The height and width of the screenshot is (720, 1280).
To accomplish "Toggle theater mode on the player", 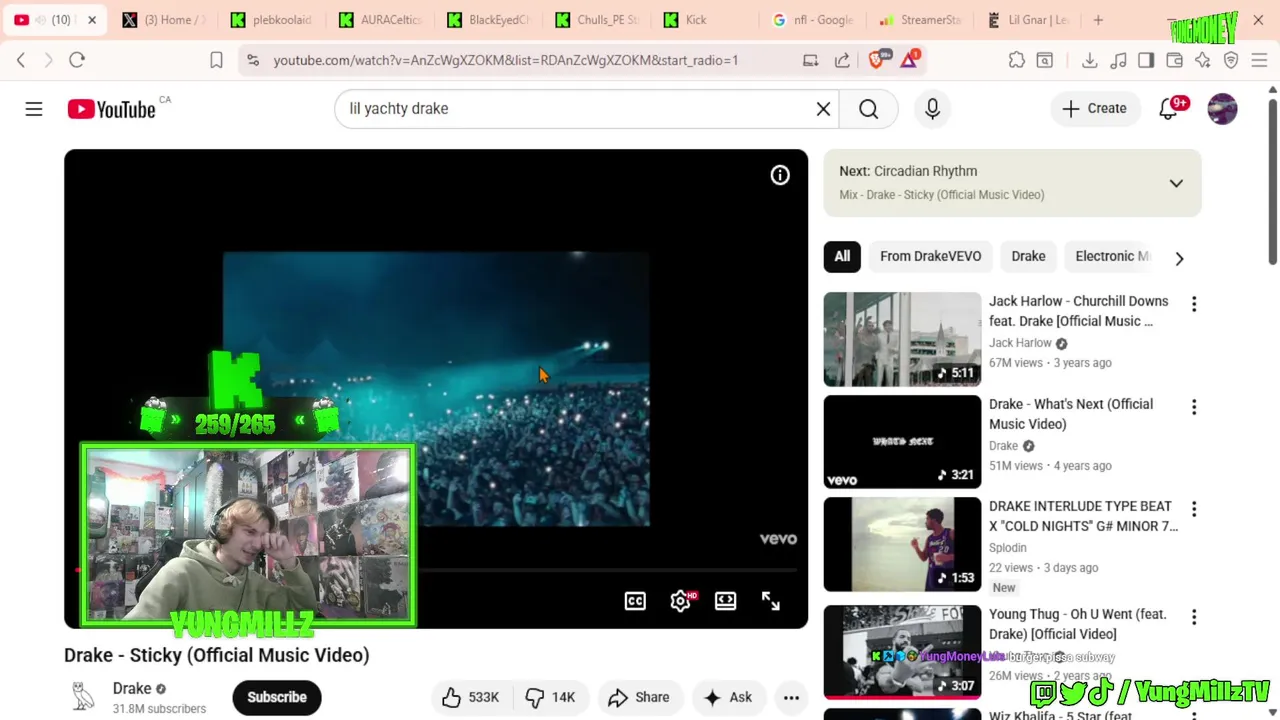I will 726,601.
